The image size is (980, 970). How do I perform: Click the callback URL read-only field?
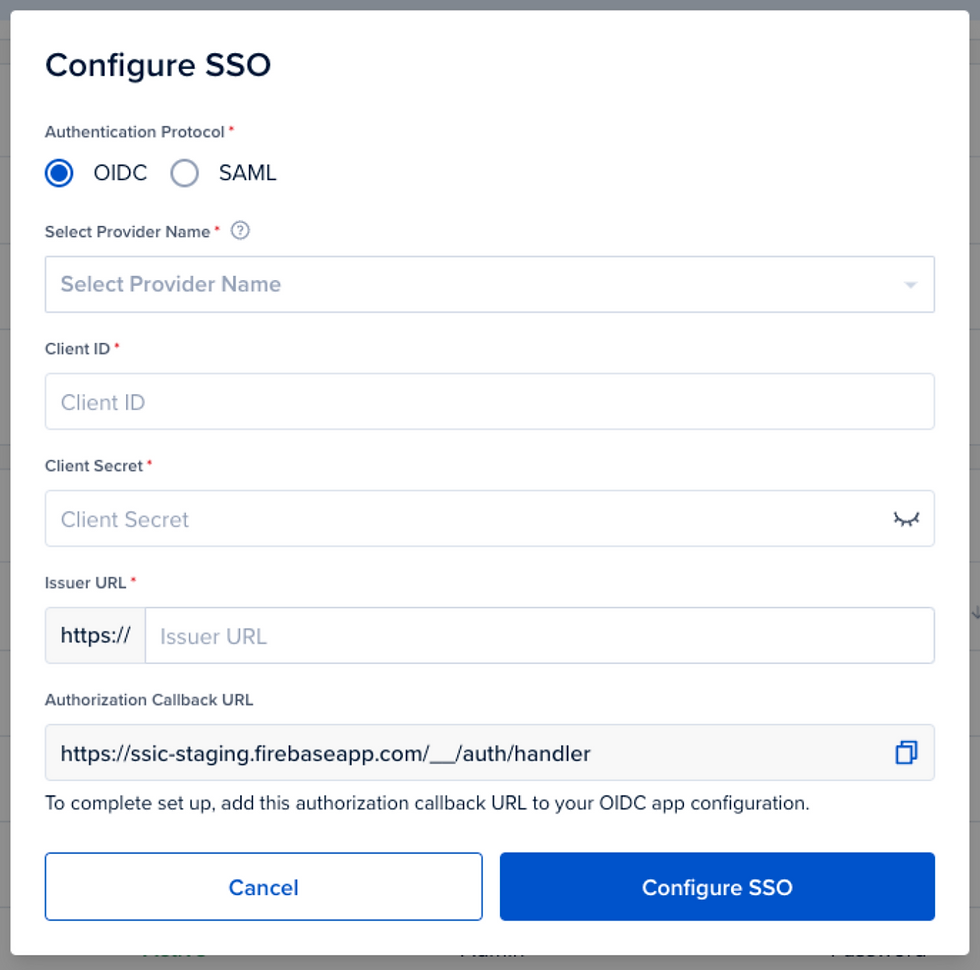(x=489, y=752)
